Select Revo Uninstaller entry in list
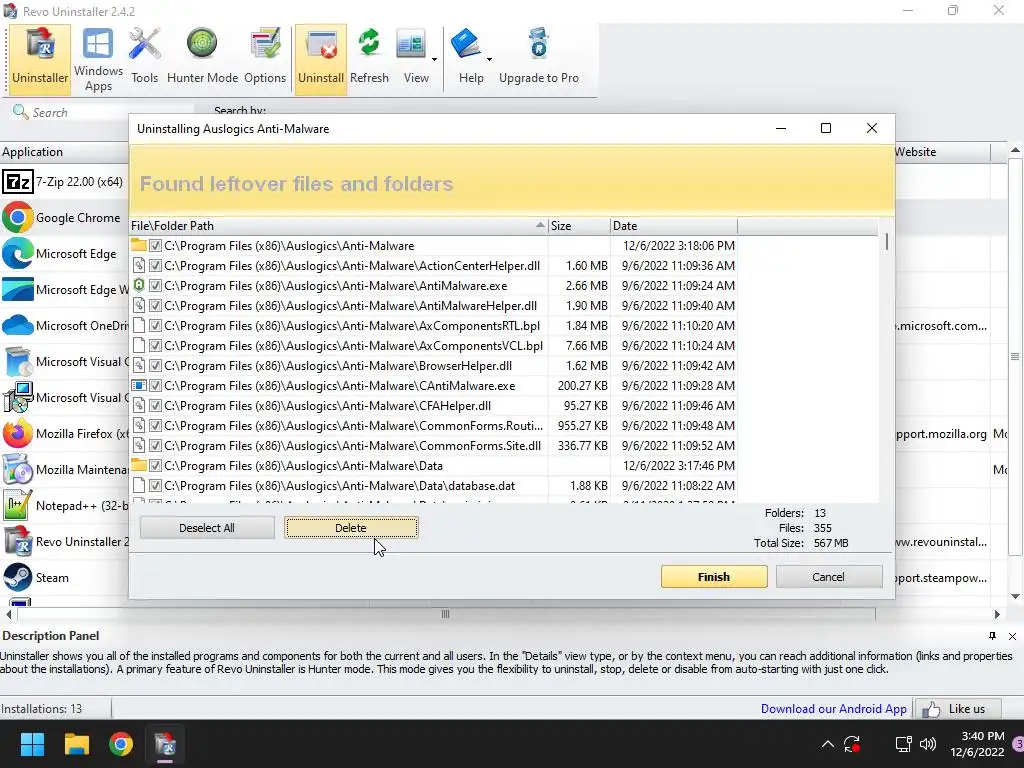The image size is (1024, 768). click(64, 541)
